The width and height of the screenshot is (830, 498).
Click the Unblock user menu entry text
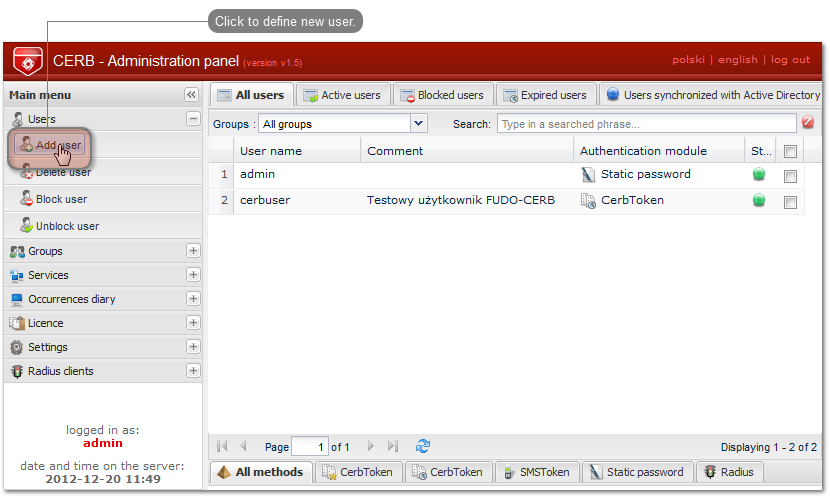[67, 227]
